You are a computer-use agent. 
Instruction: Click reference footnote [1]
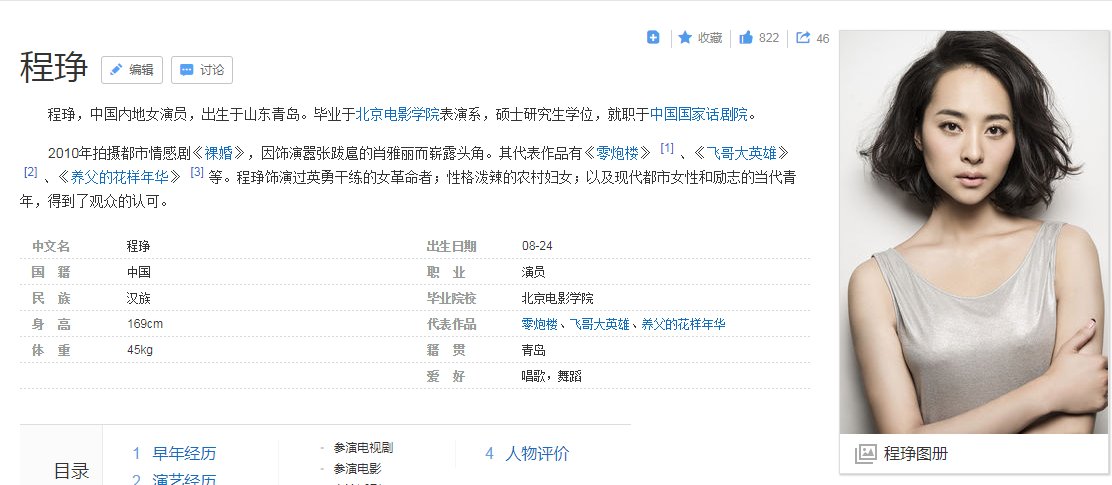point(667,149)
